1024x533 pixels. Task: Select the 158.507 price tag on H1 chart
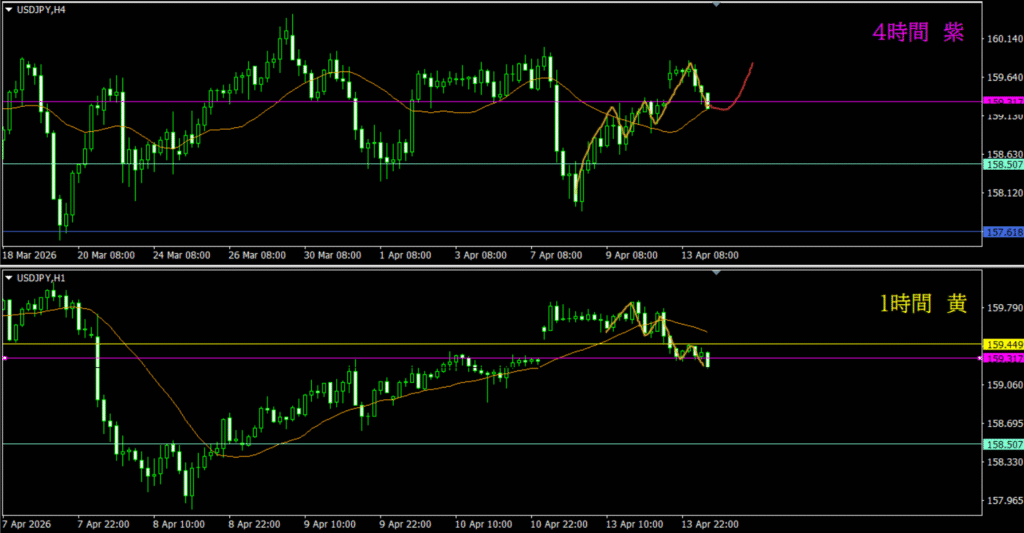coord(1002,444)
